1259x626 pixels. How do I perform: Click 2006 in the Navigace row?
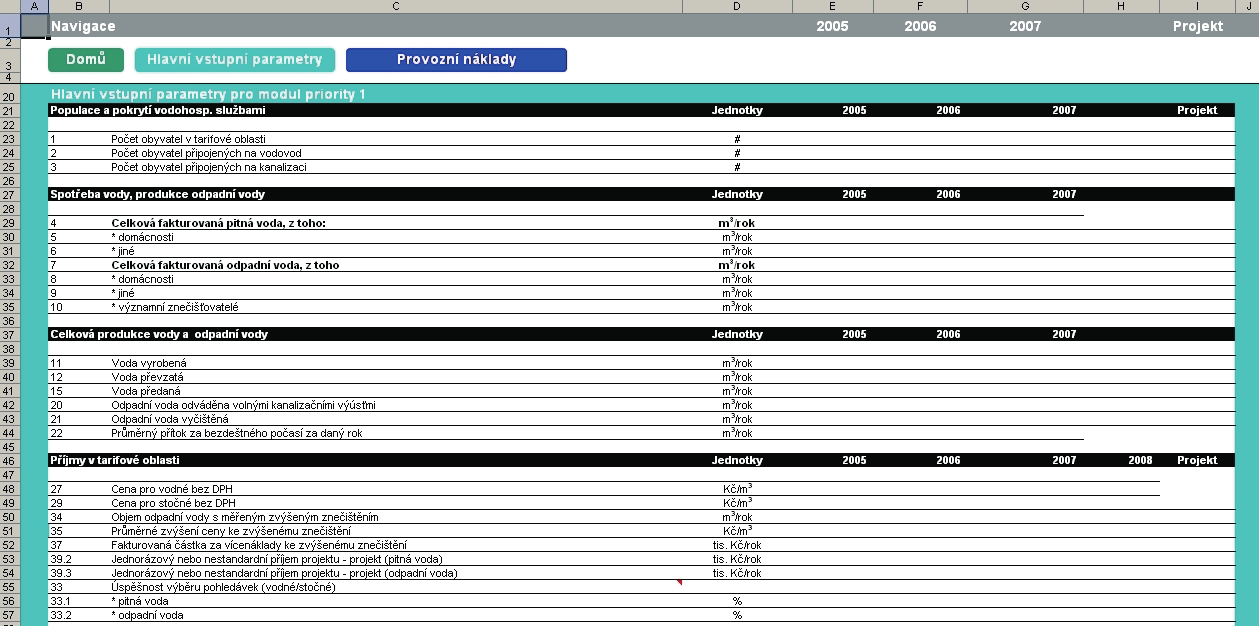pos(920,26)
